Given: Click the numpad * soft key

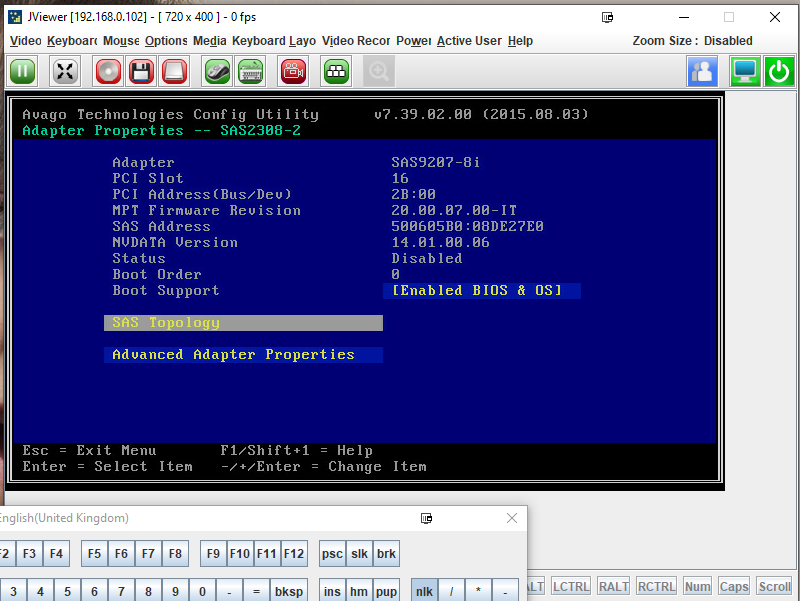Looking at the screenshot, I should pyautogui.click(x=478, y=591).
